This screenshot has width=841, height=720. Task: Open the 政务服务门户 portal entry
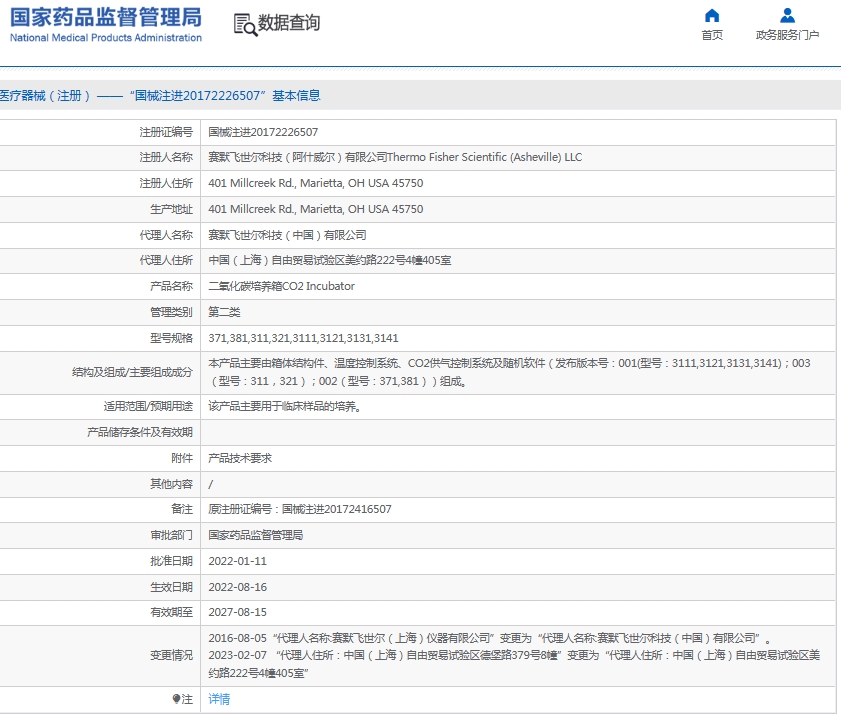coord(788,34)
